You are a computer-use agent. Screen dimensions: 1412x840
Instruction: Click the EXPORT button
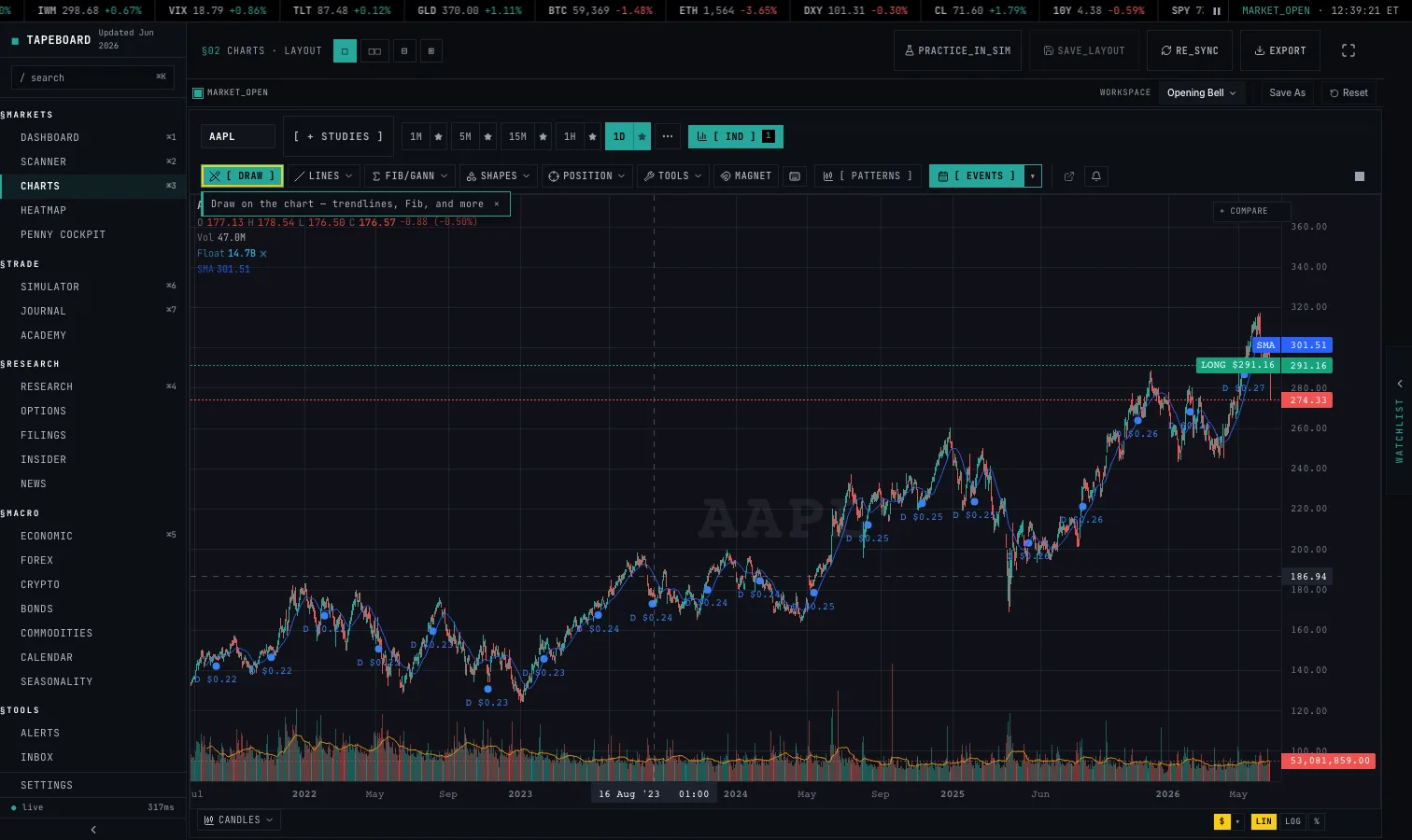(x=1280, y=50)
